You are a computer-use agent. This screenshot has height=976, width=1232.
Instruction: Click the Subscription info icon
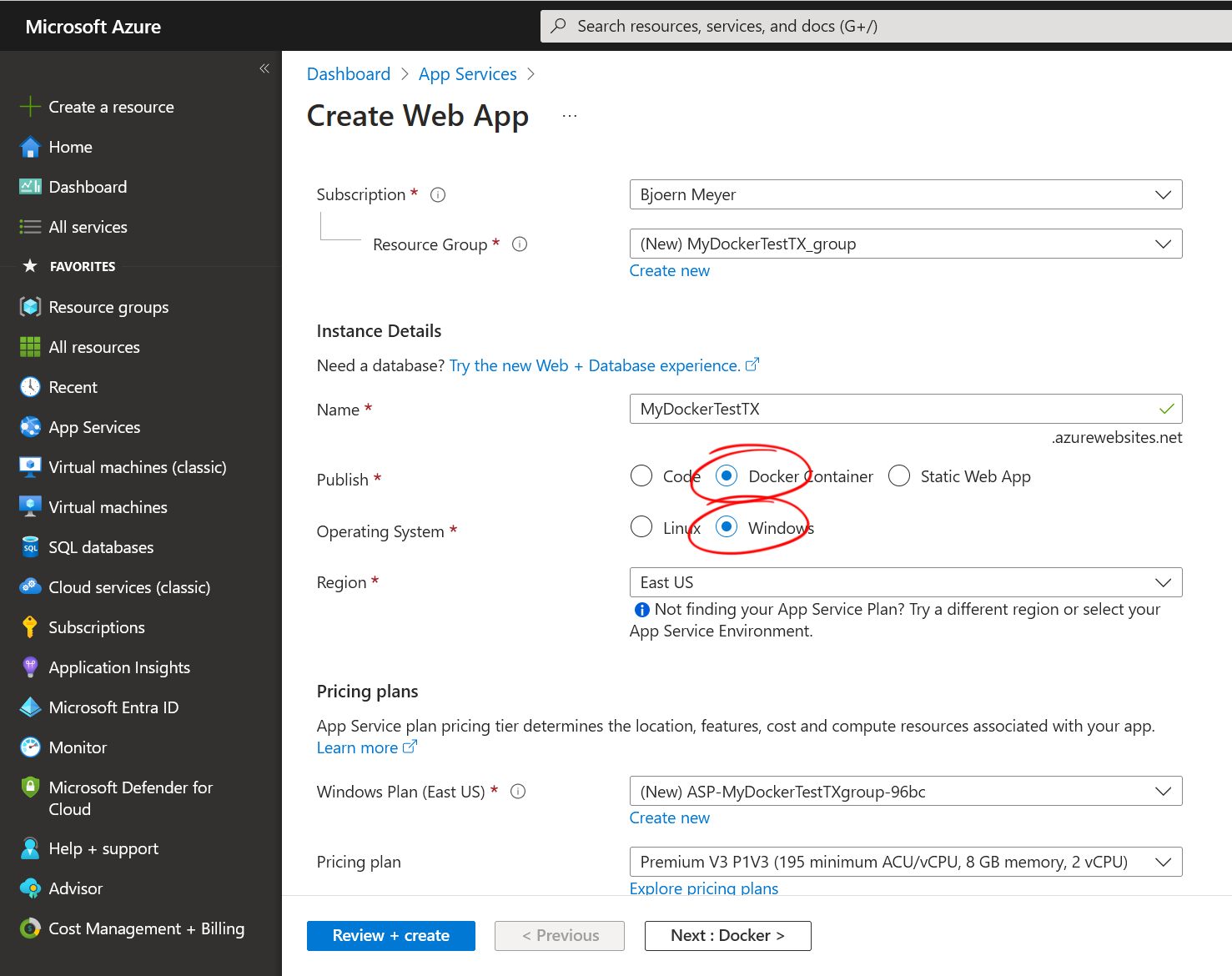coord(438,194)
